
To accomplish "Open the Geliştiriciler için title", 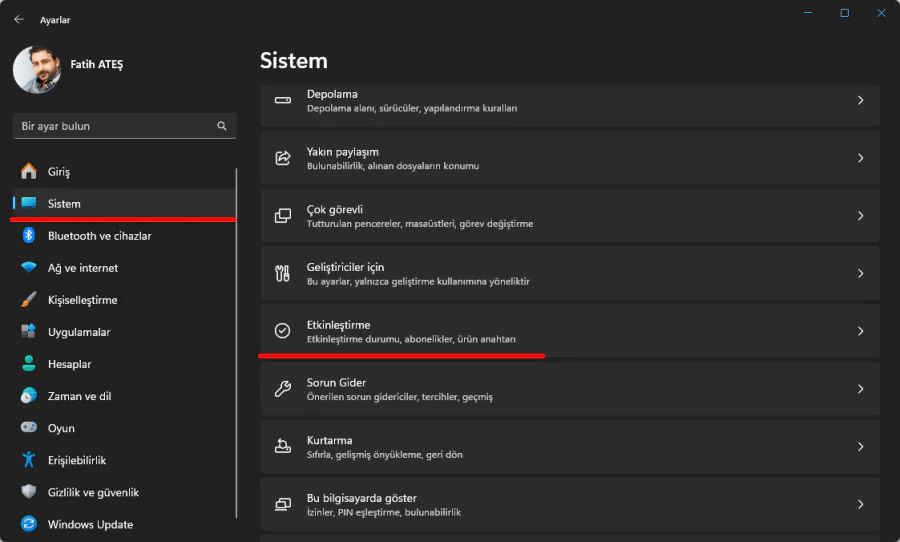I will [346, 267].
